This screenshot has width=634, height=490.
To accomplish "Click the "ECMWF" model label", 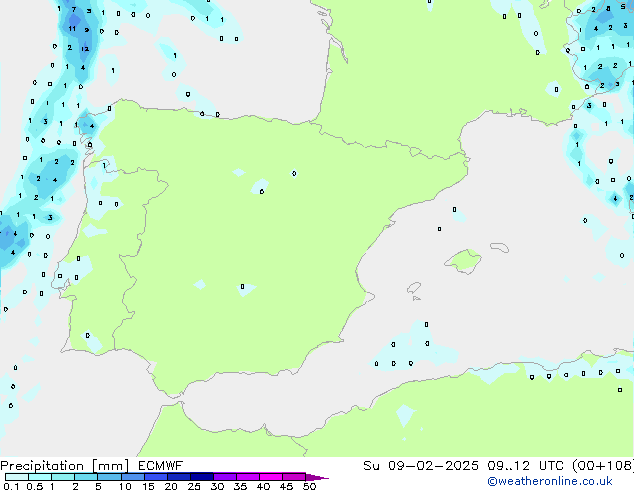I will point(161,466).
